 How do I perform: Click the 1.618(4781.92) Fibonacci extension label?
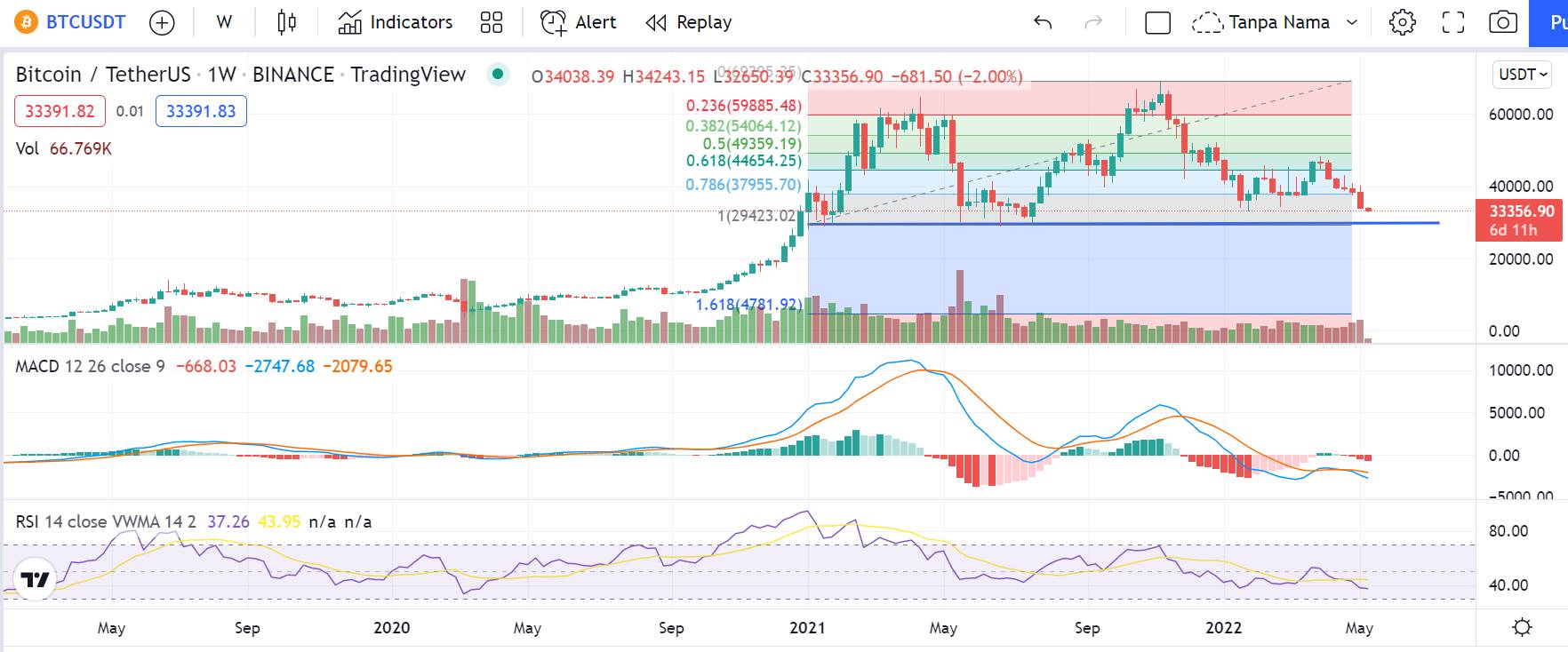tap(748, 305)
